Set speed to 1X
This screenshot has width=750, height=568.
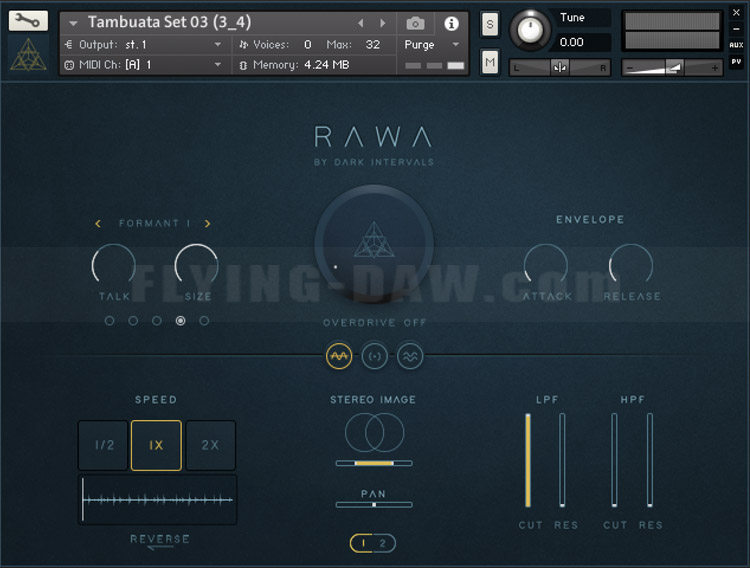tap(156, 445)
